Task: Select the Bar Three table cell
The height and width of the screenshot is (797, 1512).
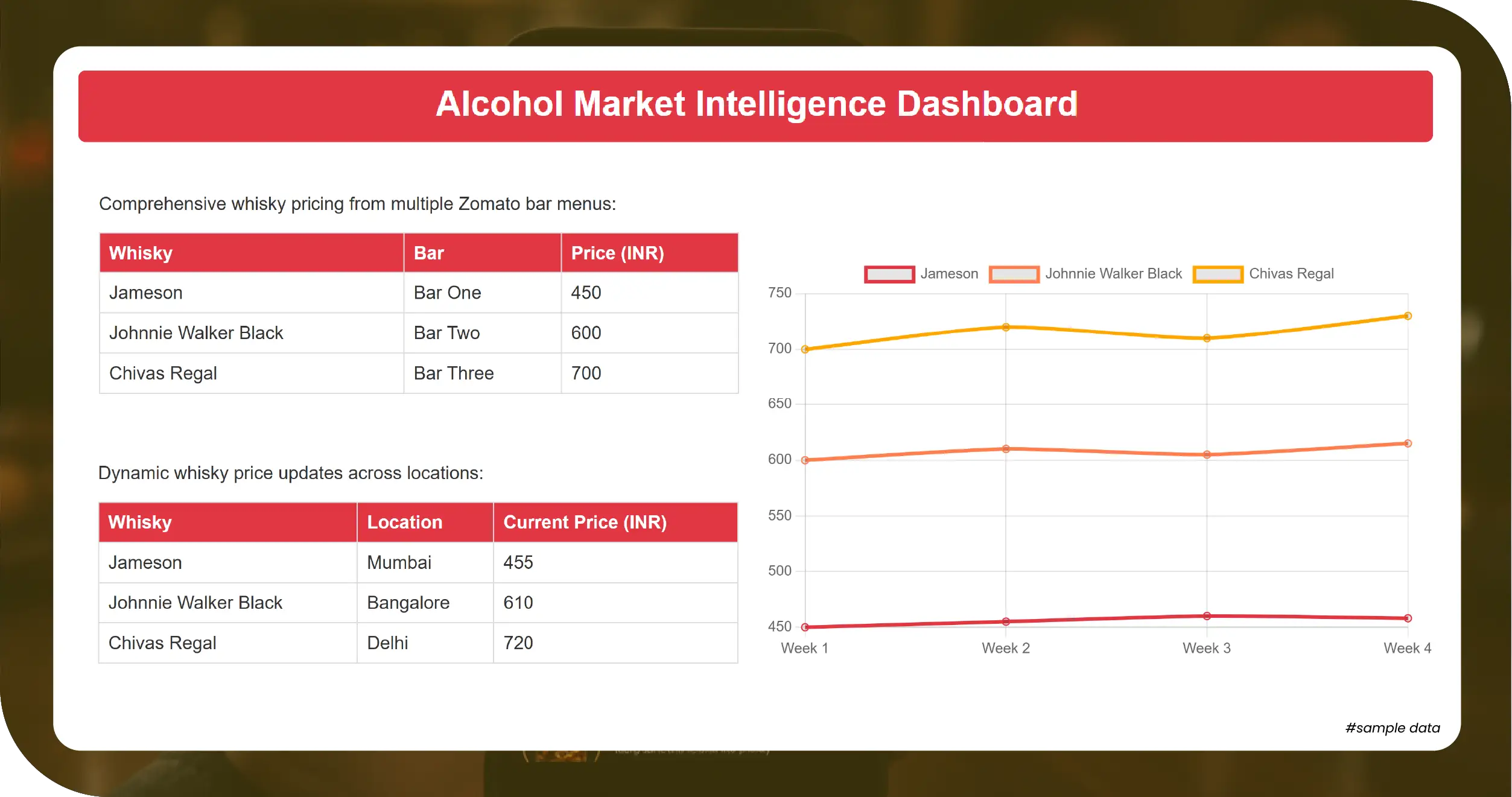Action: coord(454,373)
